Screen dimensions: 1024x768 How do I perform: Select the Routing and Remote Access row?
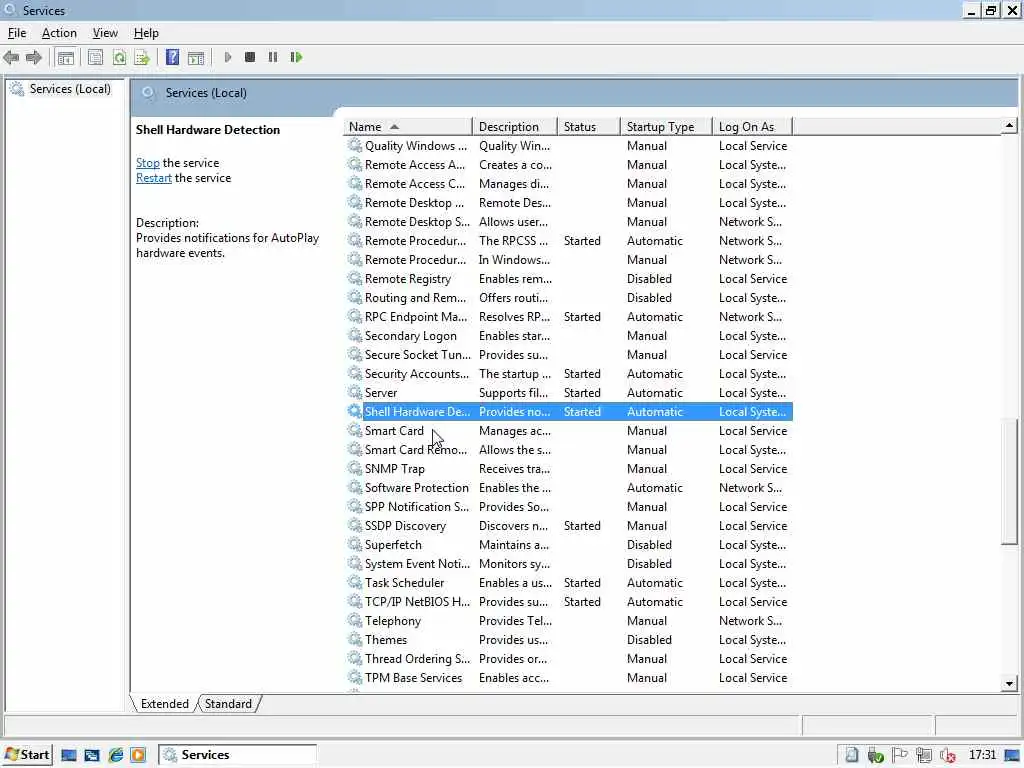click(568, 297)
